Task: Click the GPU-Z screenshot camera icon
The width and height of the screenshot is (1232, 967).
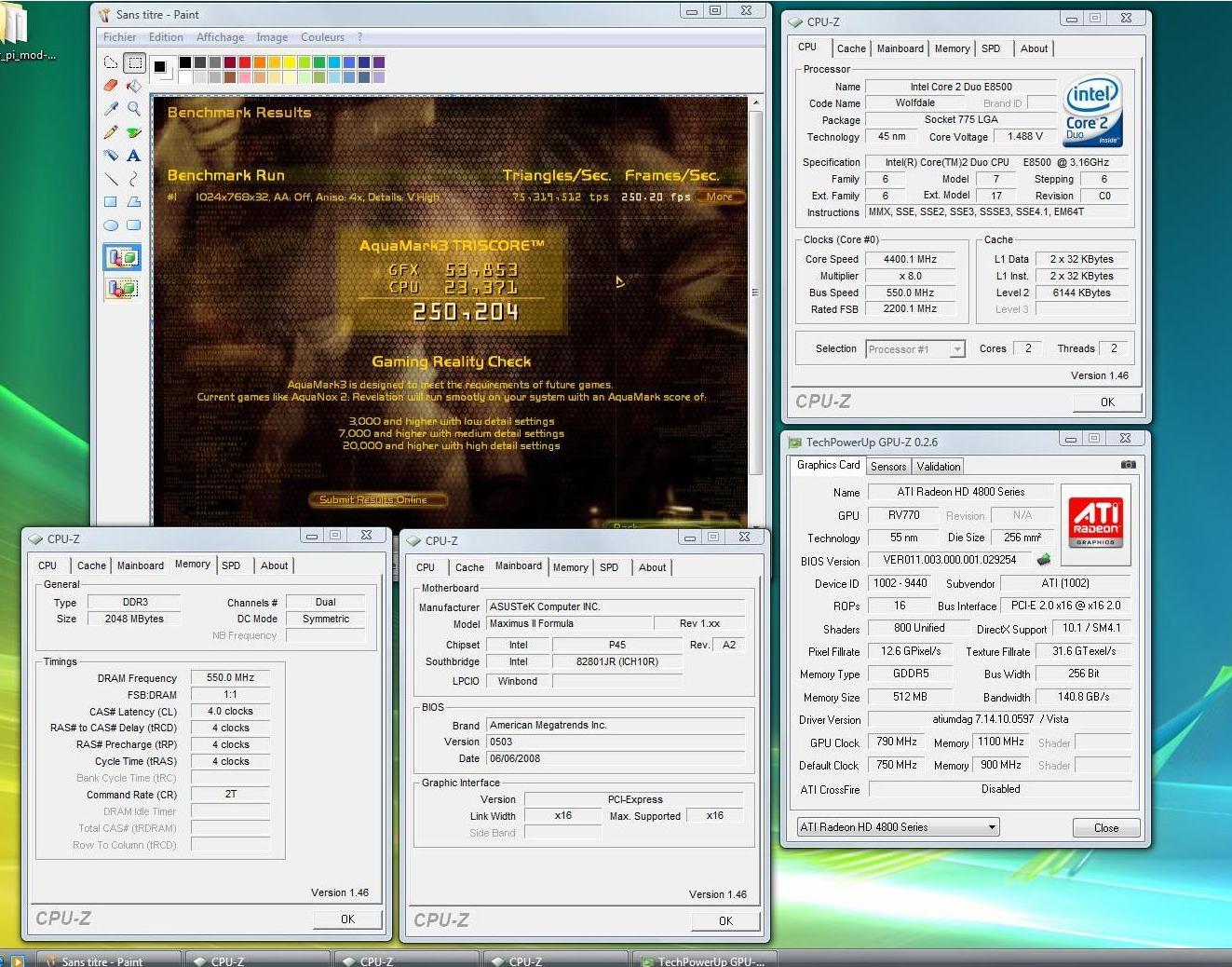Action: pyautogui.click(x=1128, y=465)
